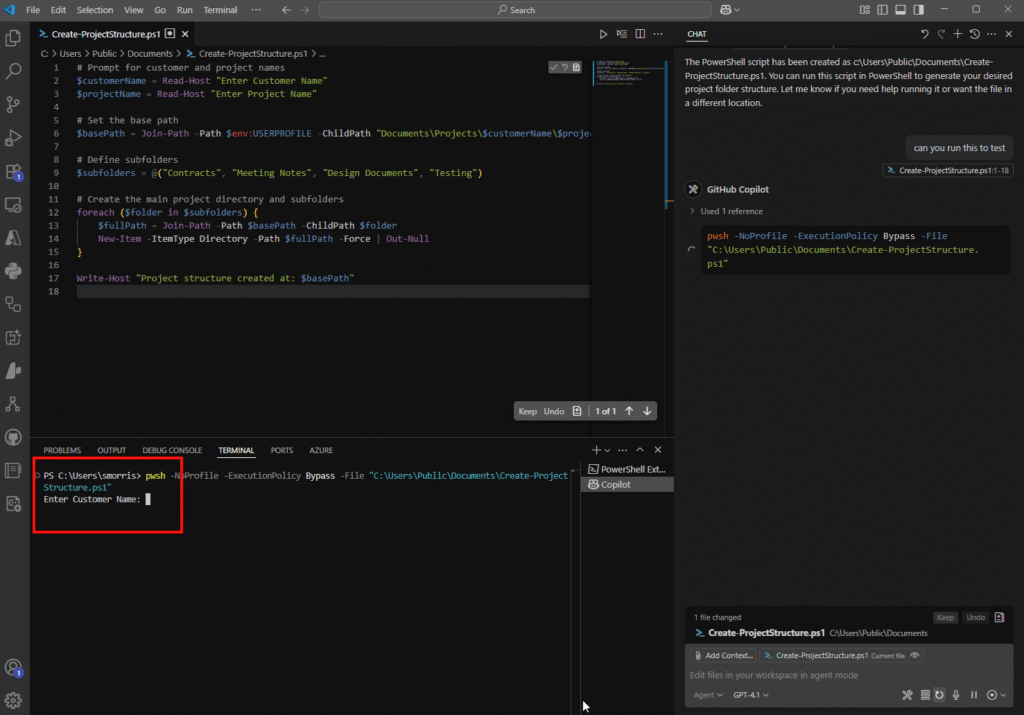The image size is (1024, 715).
Task: Toggle current file context eye icon
Action: click(915, 656)
